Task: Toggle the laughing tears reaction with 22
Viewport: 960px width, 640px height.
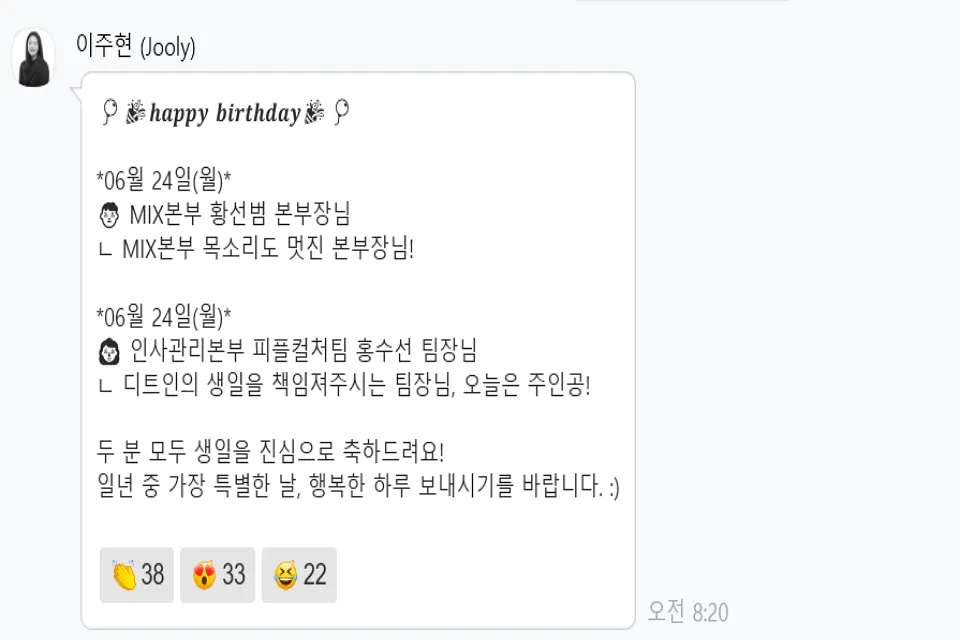Action: pos(299,574)
